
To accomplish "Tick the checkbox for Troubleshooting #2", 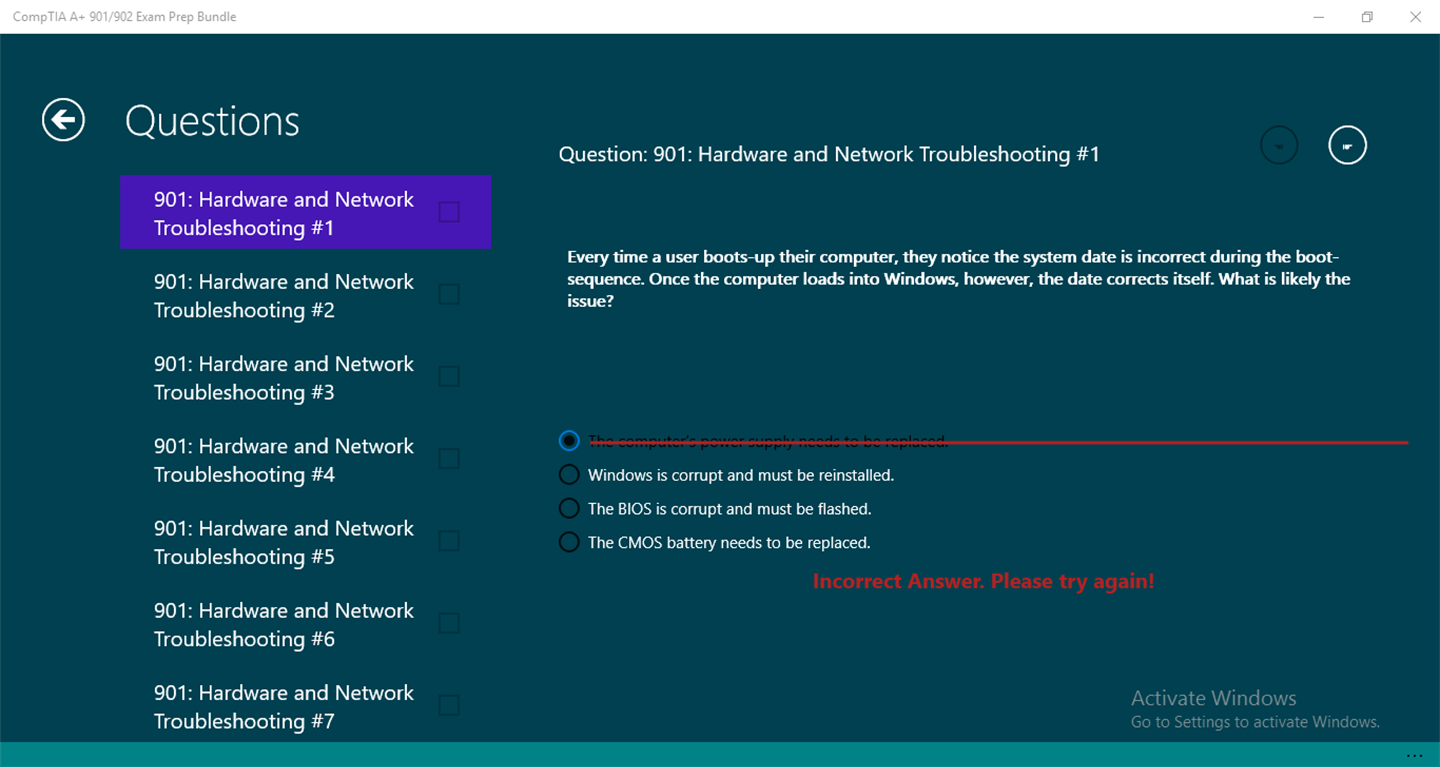I will click(x=449, y=294).
